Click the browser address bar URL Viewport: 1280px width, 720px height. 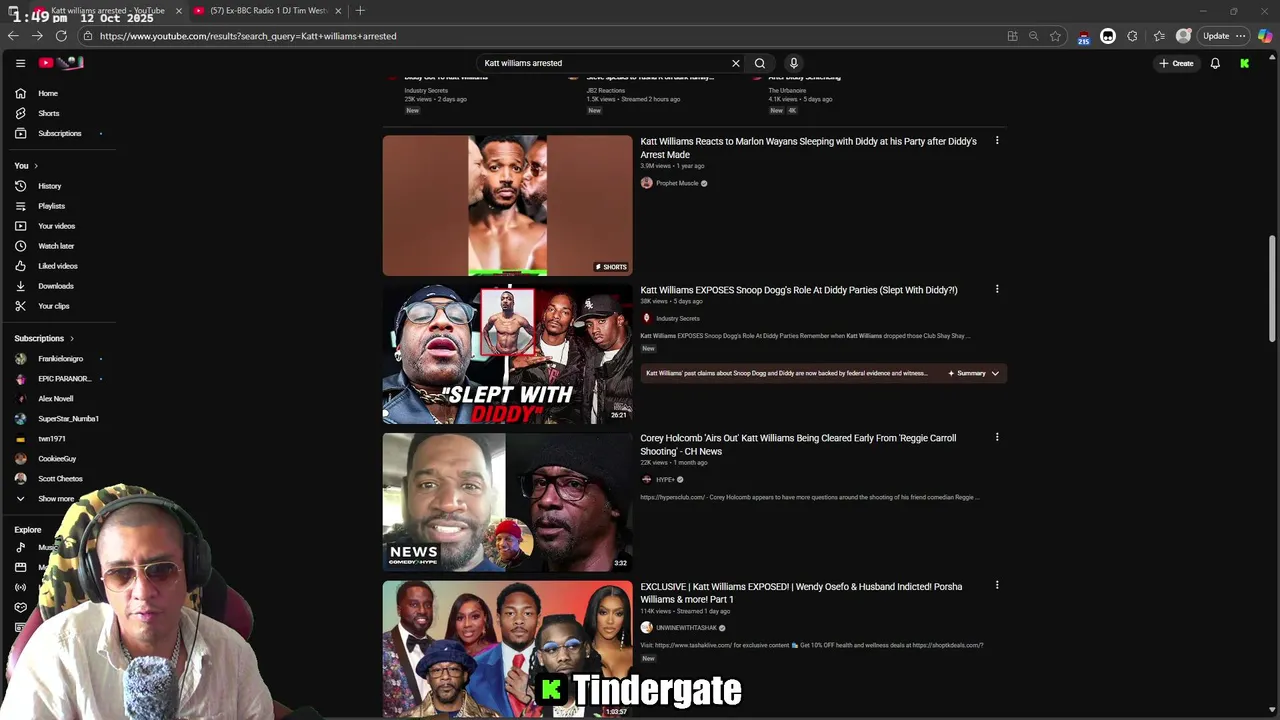click(x=248, y=36)
